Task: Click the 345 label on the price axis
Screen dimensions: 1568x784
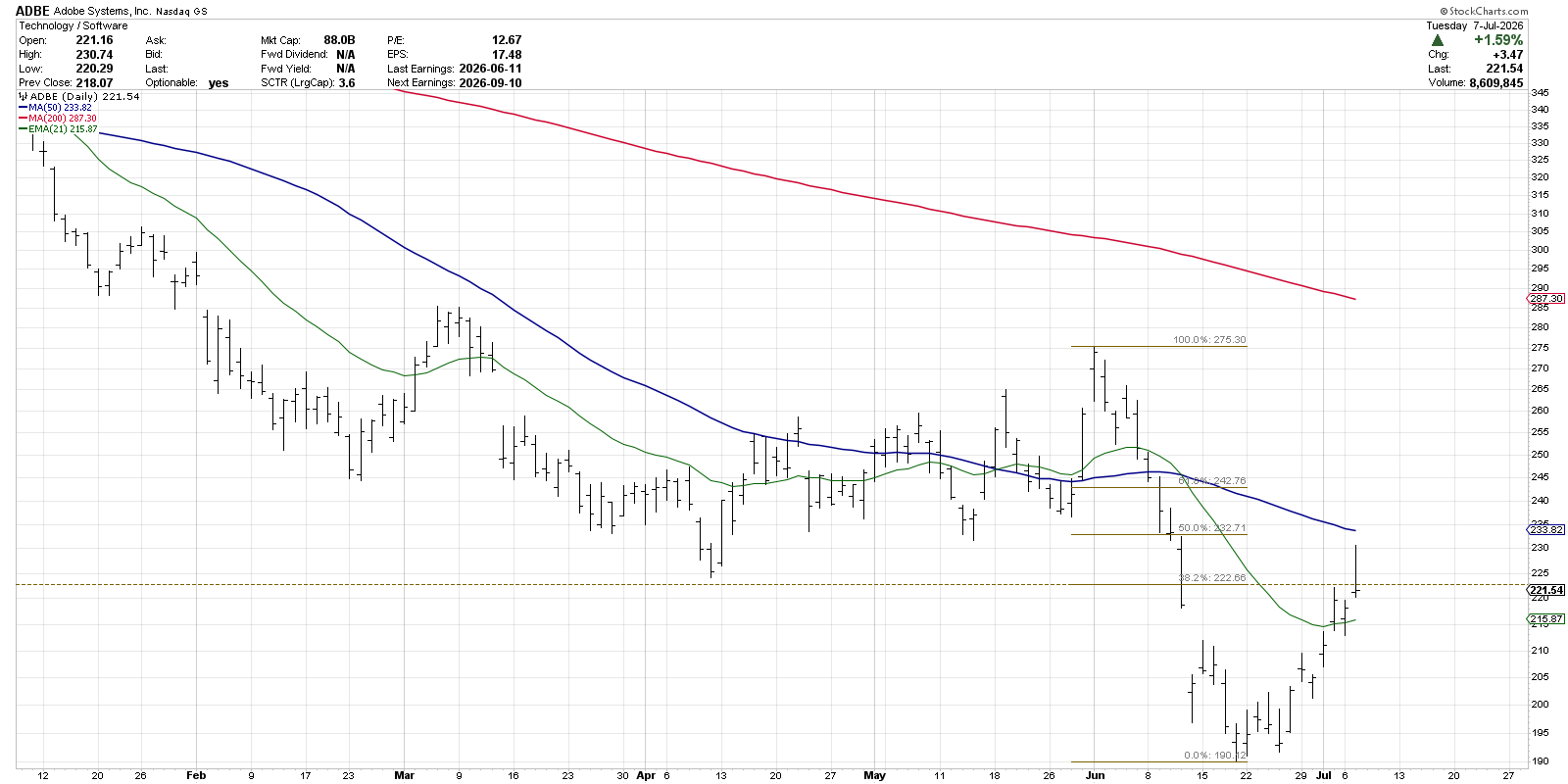Action: (x=1540, y=93)
